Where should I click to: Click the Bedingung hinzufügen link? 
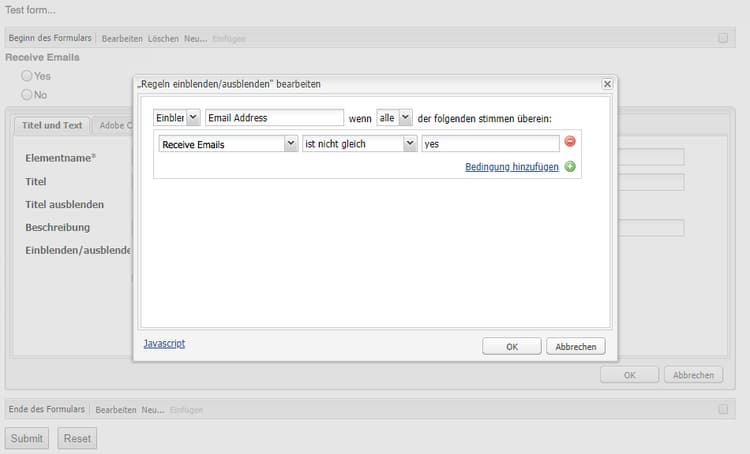tap(512, 166)
